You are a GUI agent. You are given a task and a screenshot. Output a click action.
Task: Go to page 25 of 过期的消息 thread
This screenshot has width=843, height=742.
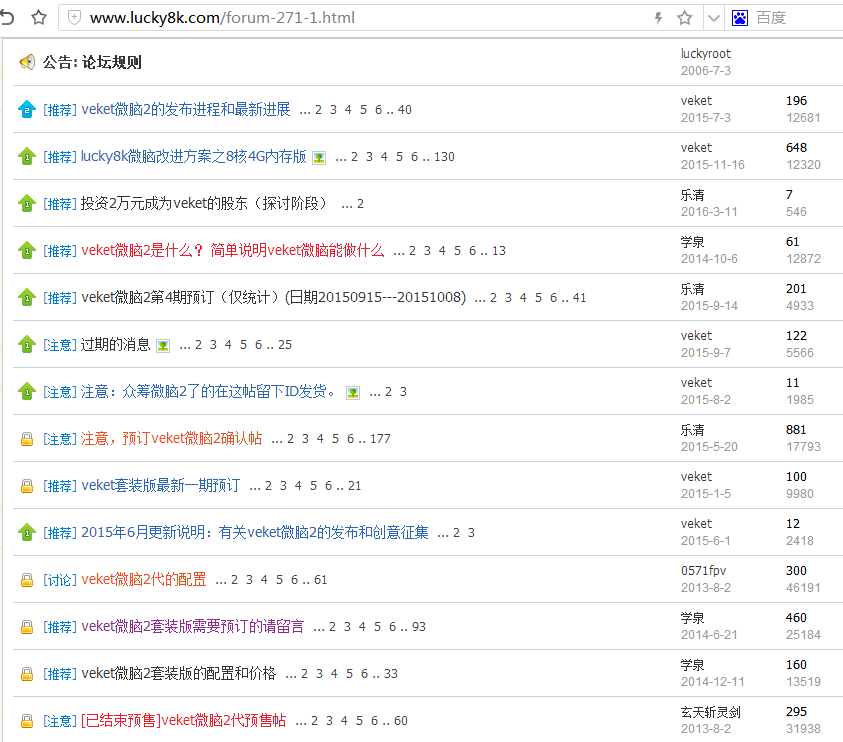click(x=285, y=345)
